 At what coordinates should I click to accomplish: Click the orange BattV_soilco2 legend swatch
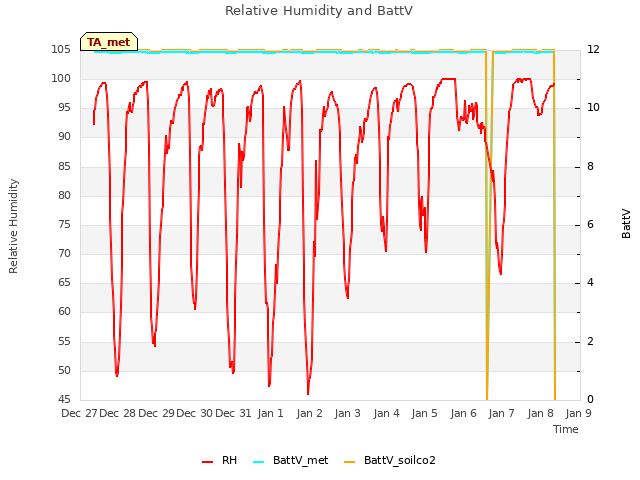coord(349,462)
